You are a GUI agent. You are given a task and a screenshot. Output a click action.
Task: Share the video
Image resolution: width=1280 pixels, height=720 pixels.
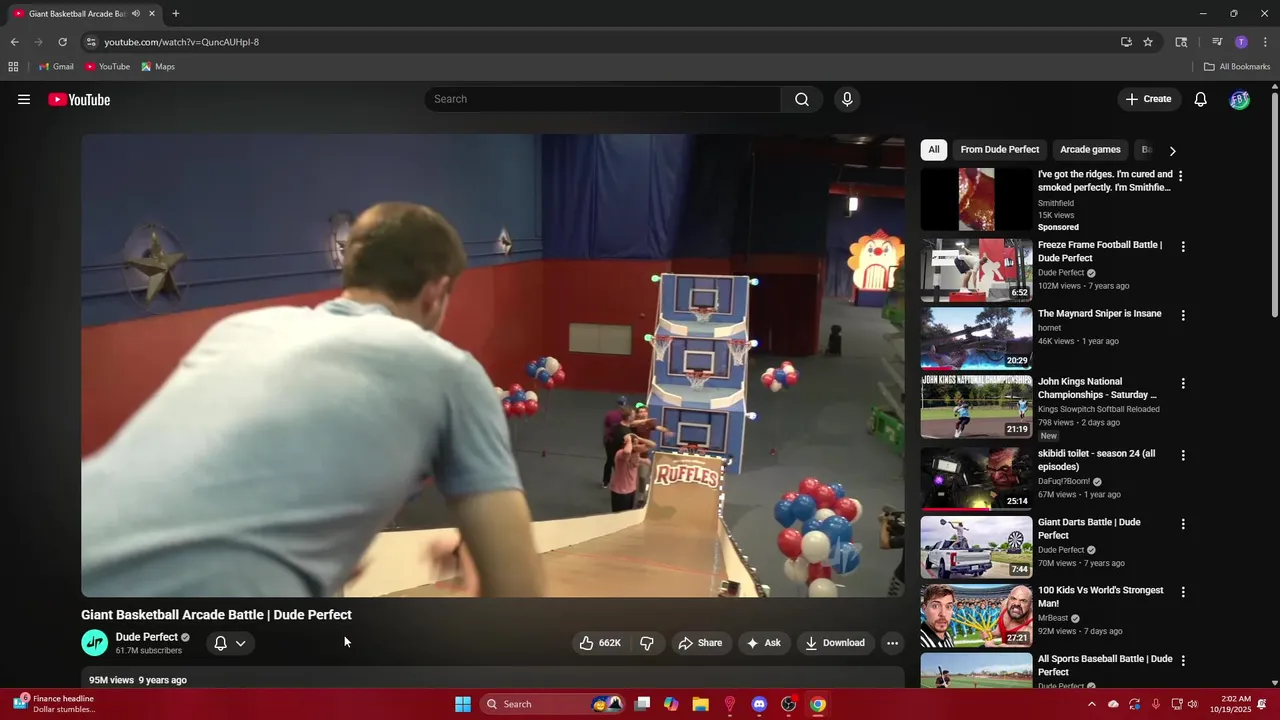tap(700, 643)
